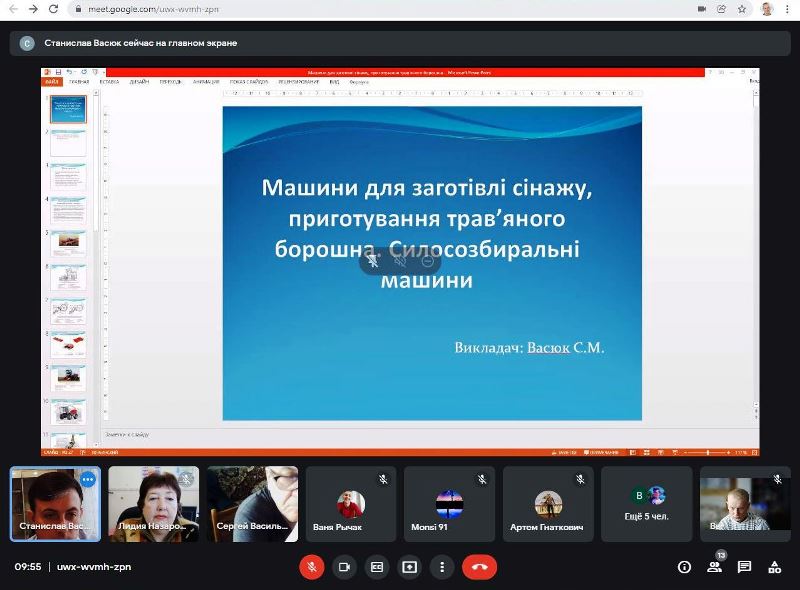800x590 pixels.
Task: Show the participants list
Action: [714, 567]
